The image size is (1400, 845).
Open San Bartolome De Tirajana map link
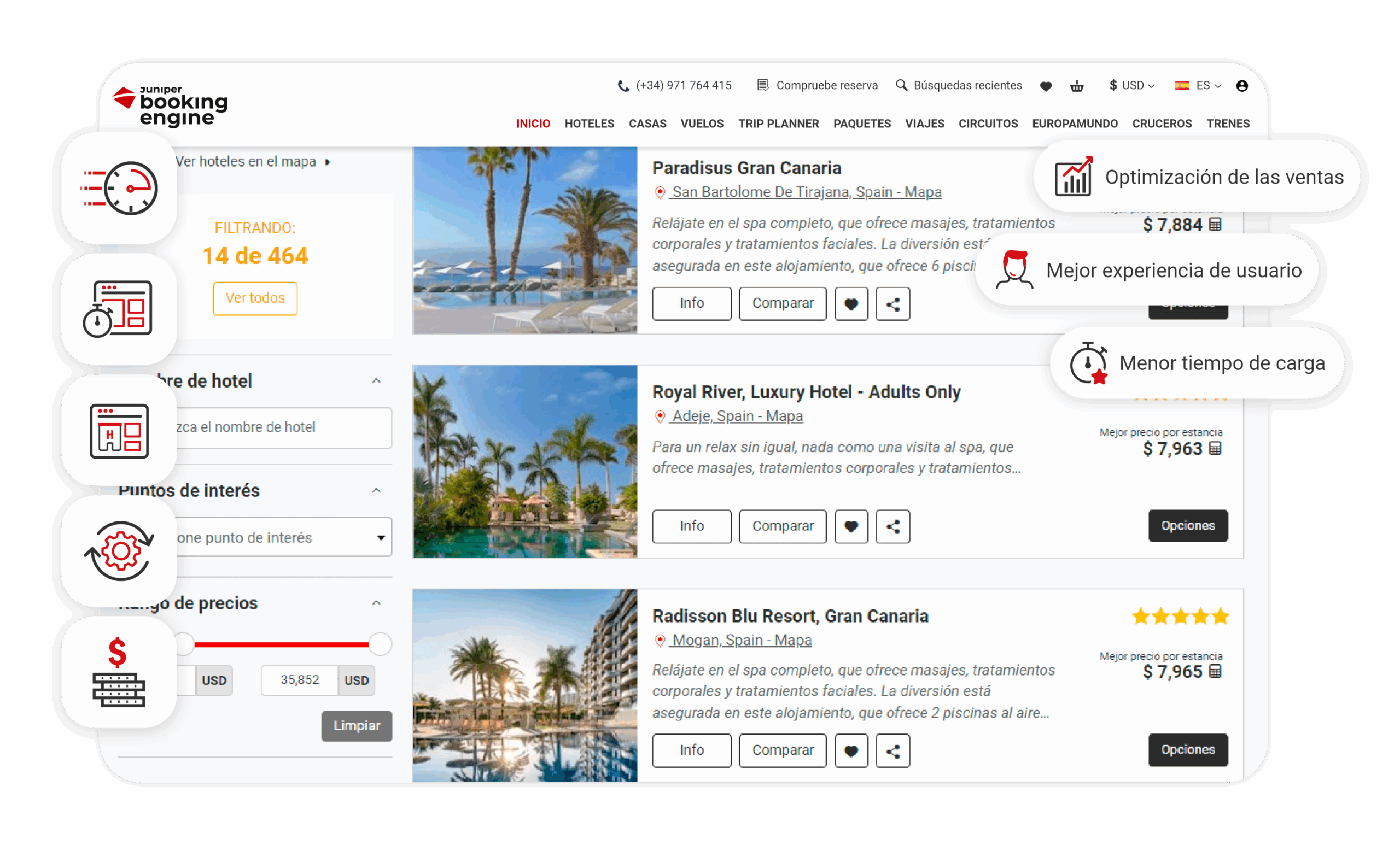[806, 192]
